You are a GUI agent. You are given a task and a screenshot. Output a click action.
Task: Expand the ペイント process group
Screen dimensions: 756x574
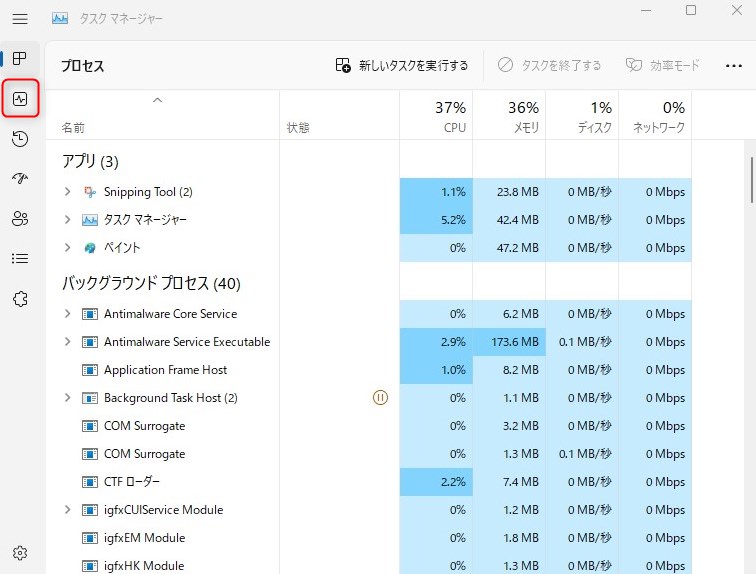pos(67,248)
